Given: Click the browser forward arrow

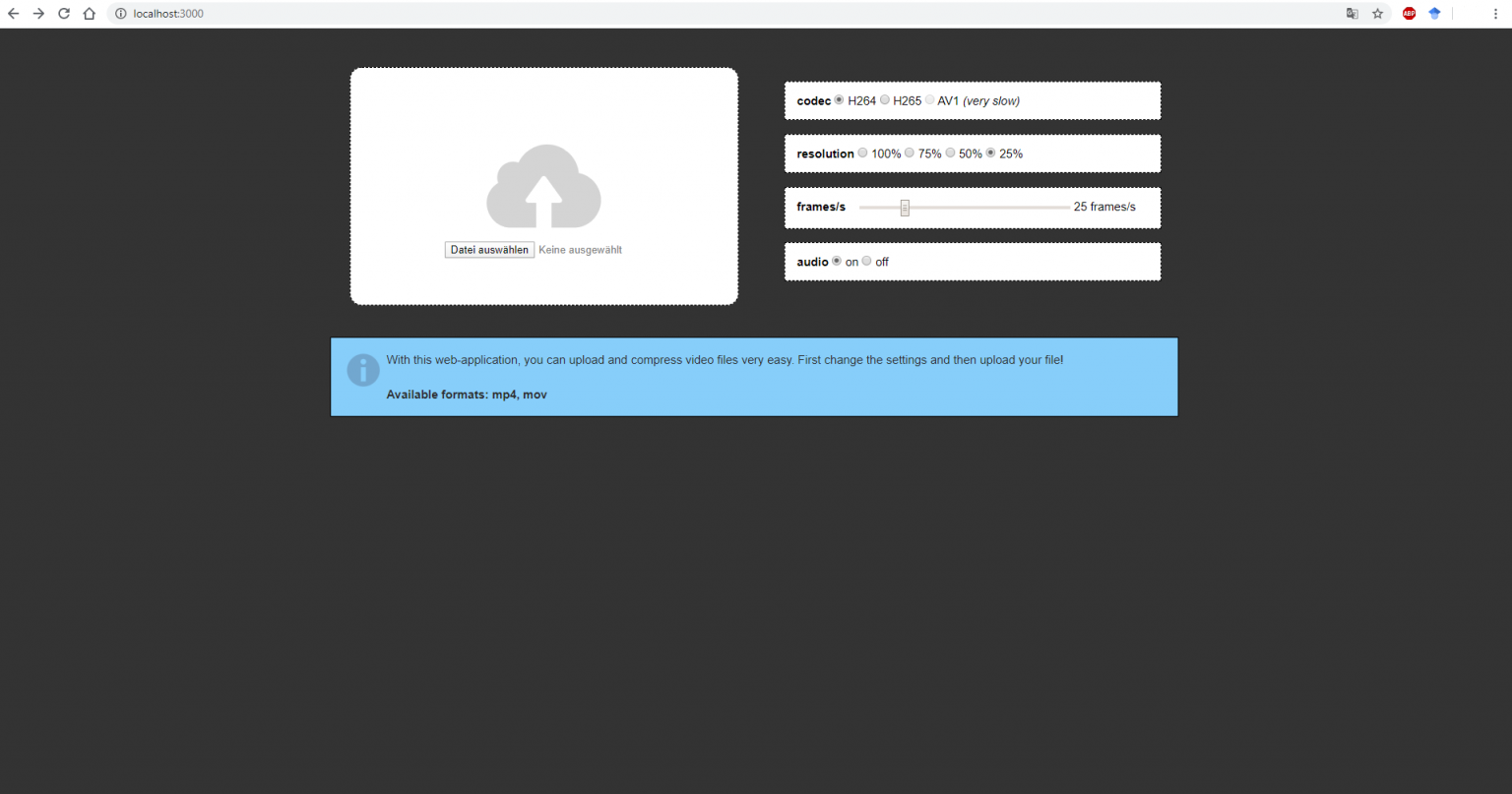Looking at the screenshot, I should tap(38, 14).
